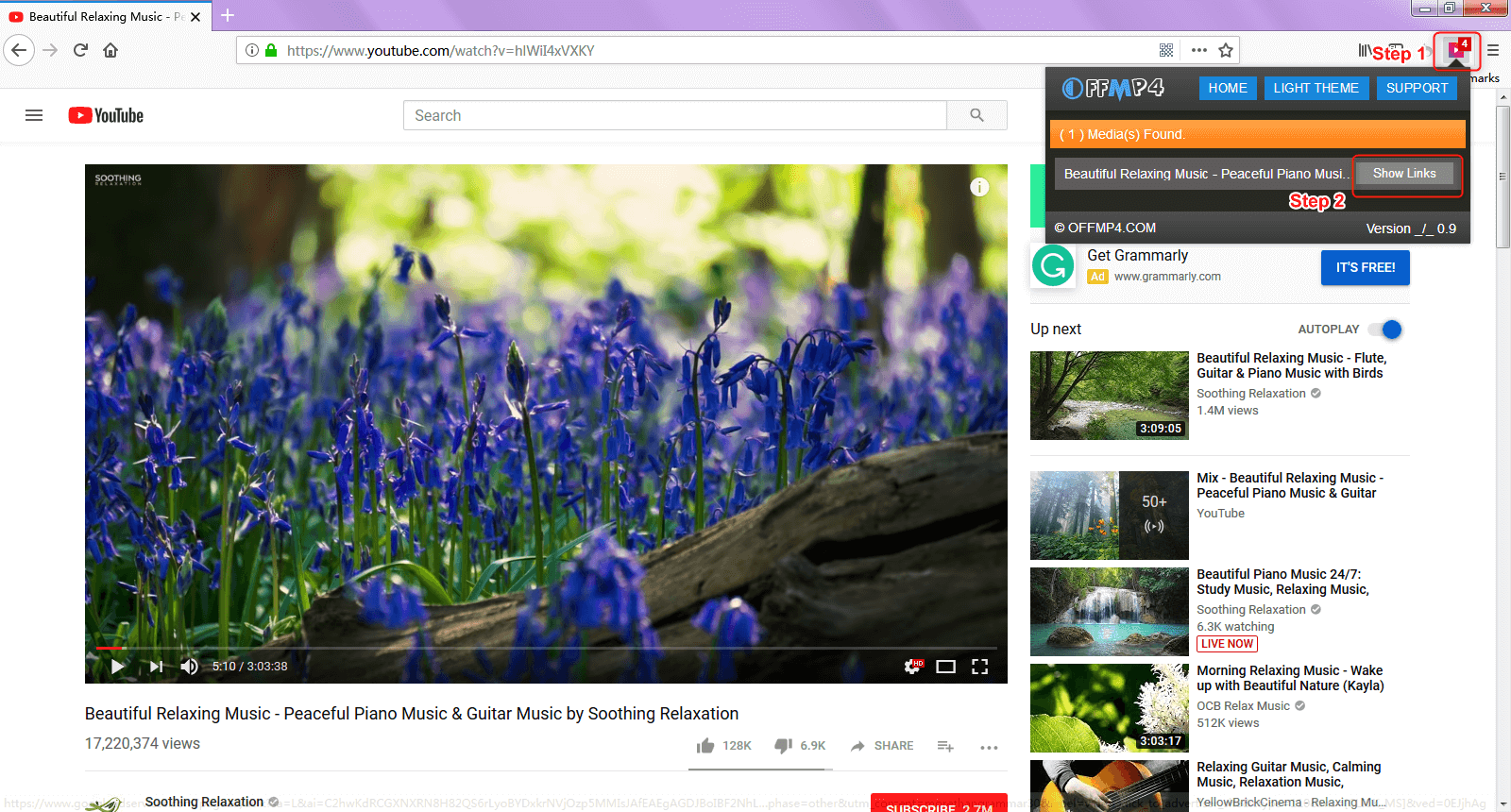Bookmark this page with star icon
Image resolution: width=1511 pixels, height=812 pixels.
(x=1226, y=51)
